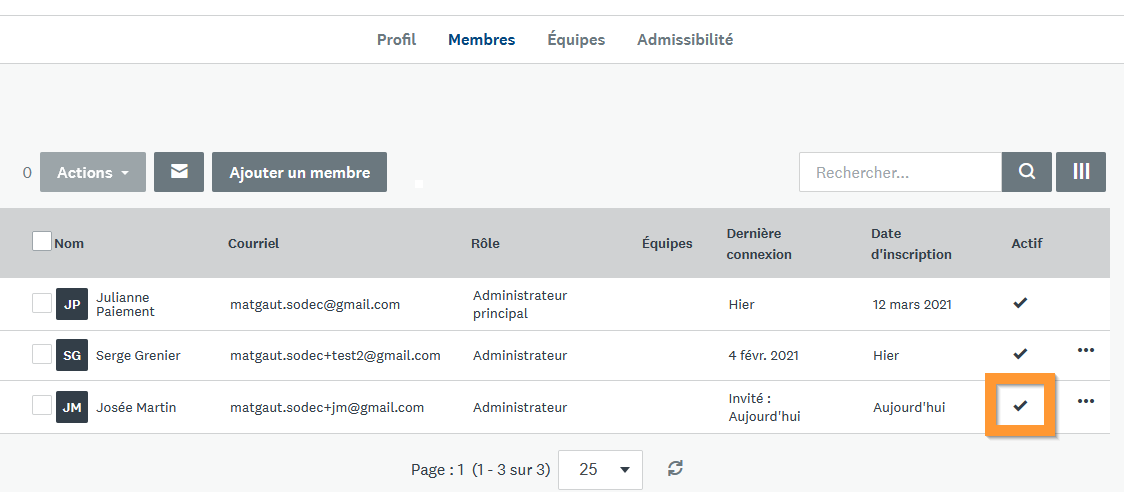Click the refresh icon beside pagination

click(x=676, y=468)
